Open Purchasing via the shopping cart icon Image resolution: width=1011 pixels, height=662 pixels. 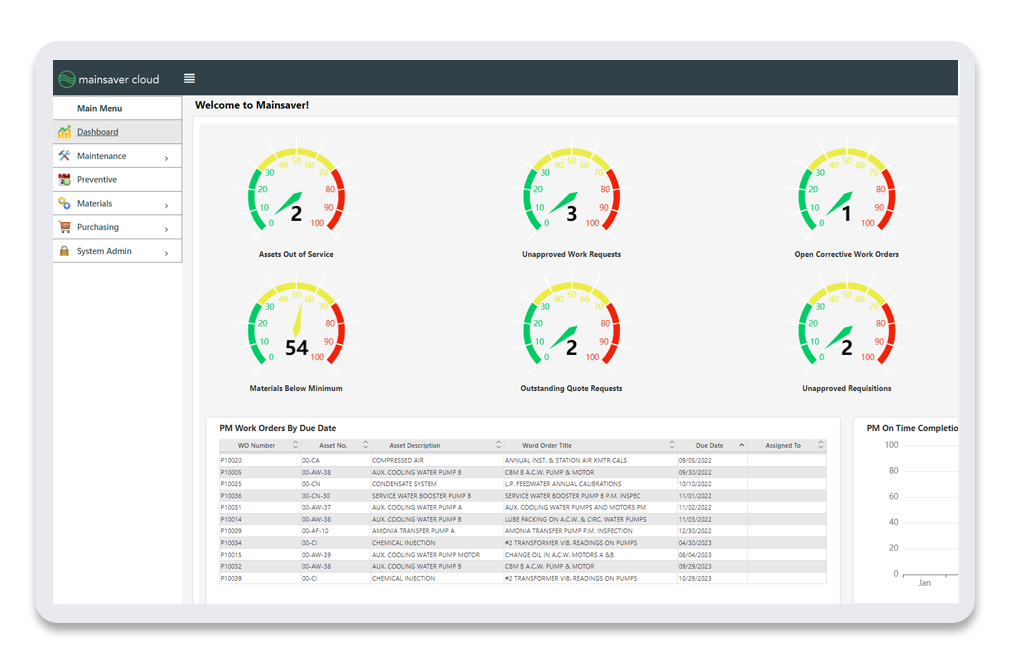pyautogui.click(x=66, y=227)
